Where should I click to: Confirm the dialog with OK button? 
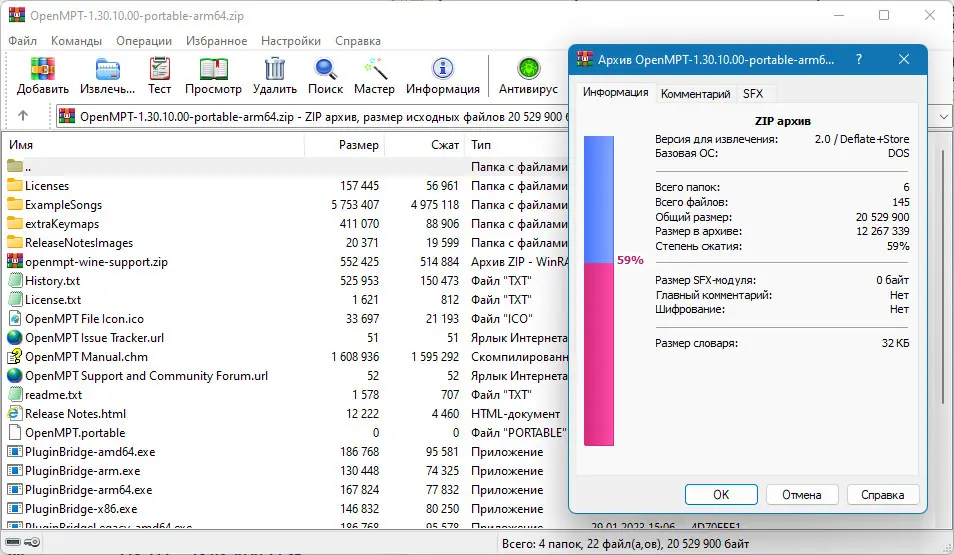click(x=721, y=495)
